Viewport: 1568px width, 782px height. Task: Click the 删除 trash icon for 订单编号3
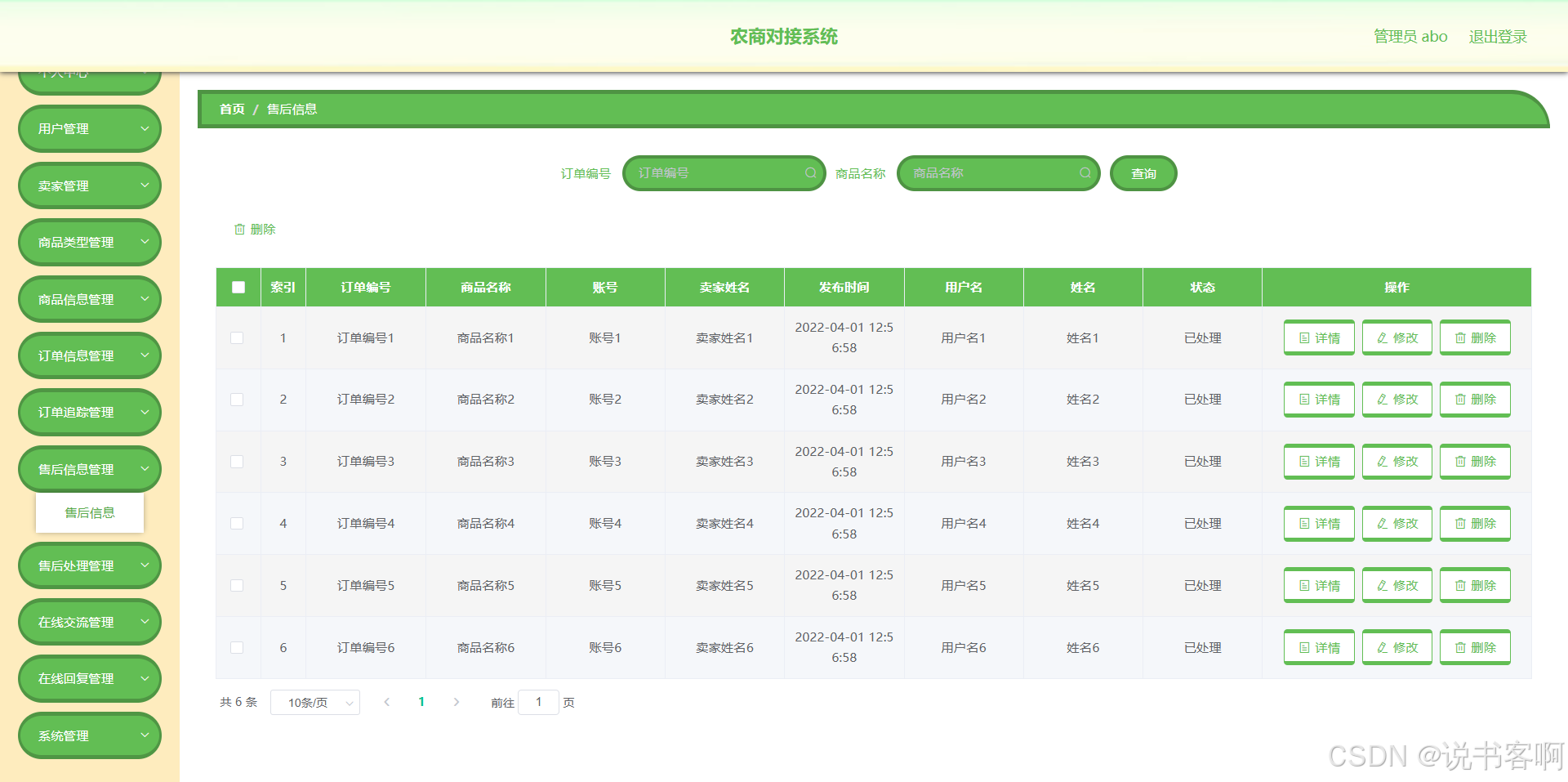pos(1460,462)
